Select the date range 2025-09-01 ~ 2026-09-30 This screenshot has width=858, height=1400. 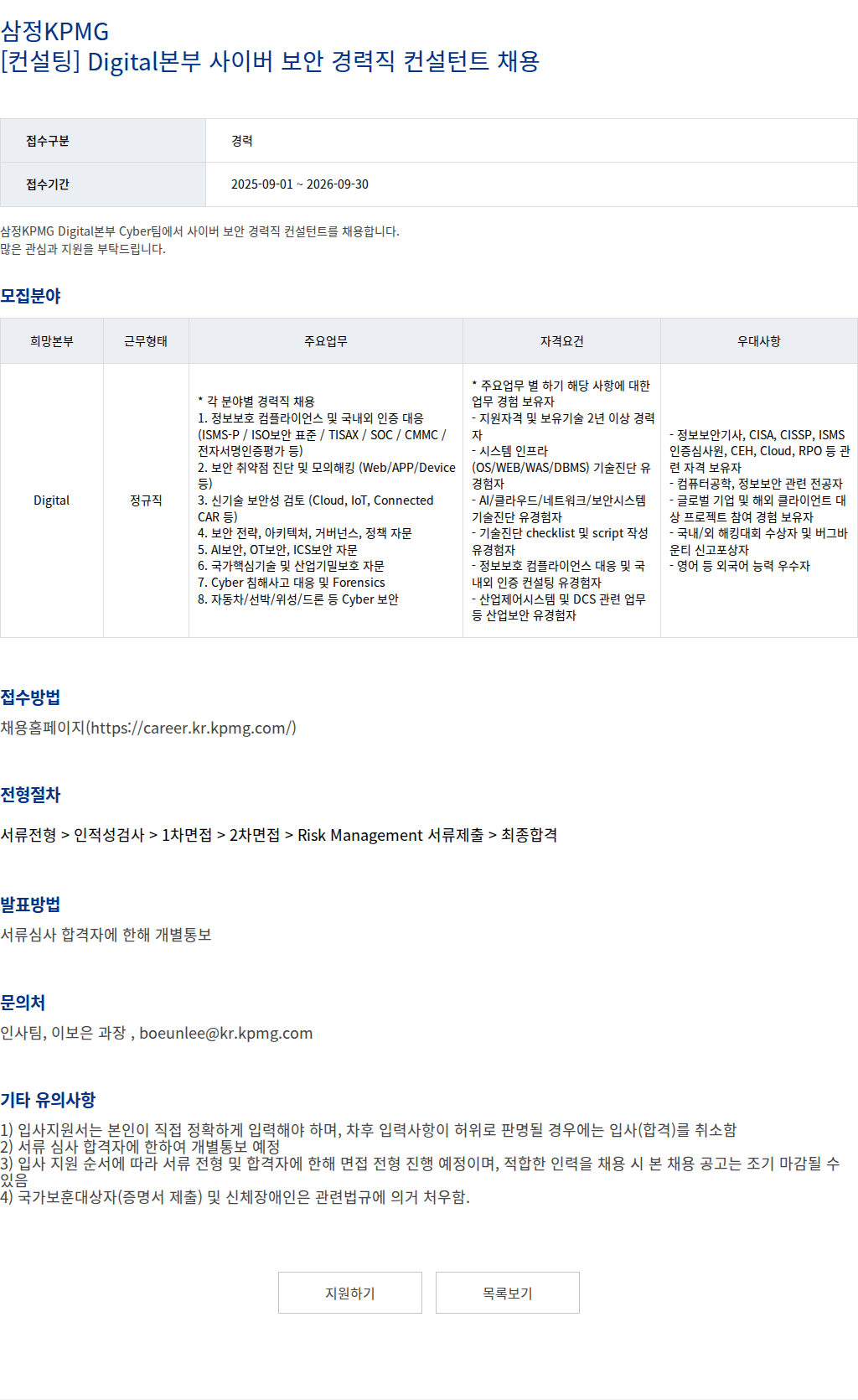[300, 184]
